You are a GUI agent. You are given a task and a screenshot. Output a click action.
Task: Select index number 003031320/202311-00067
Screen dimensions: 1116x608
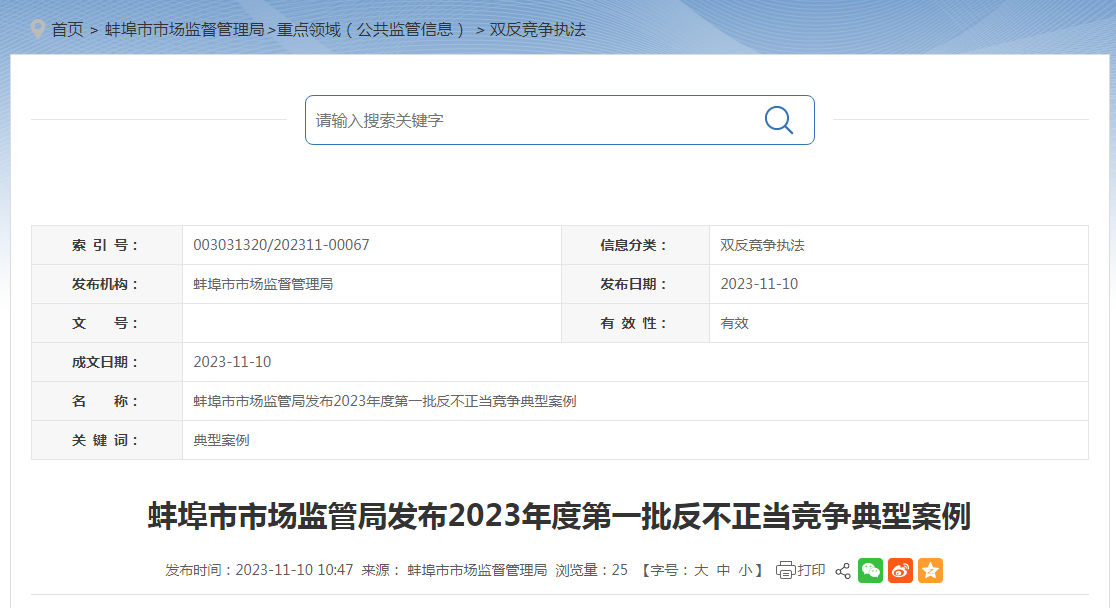click(281, 245)
